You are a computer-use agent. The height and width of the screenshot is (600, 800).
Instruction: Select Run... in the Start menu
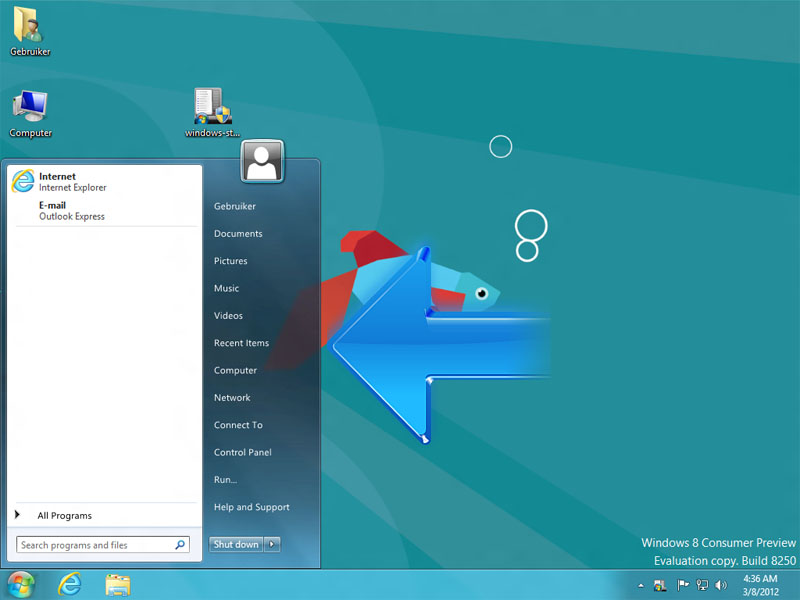pos(225,480)
